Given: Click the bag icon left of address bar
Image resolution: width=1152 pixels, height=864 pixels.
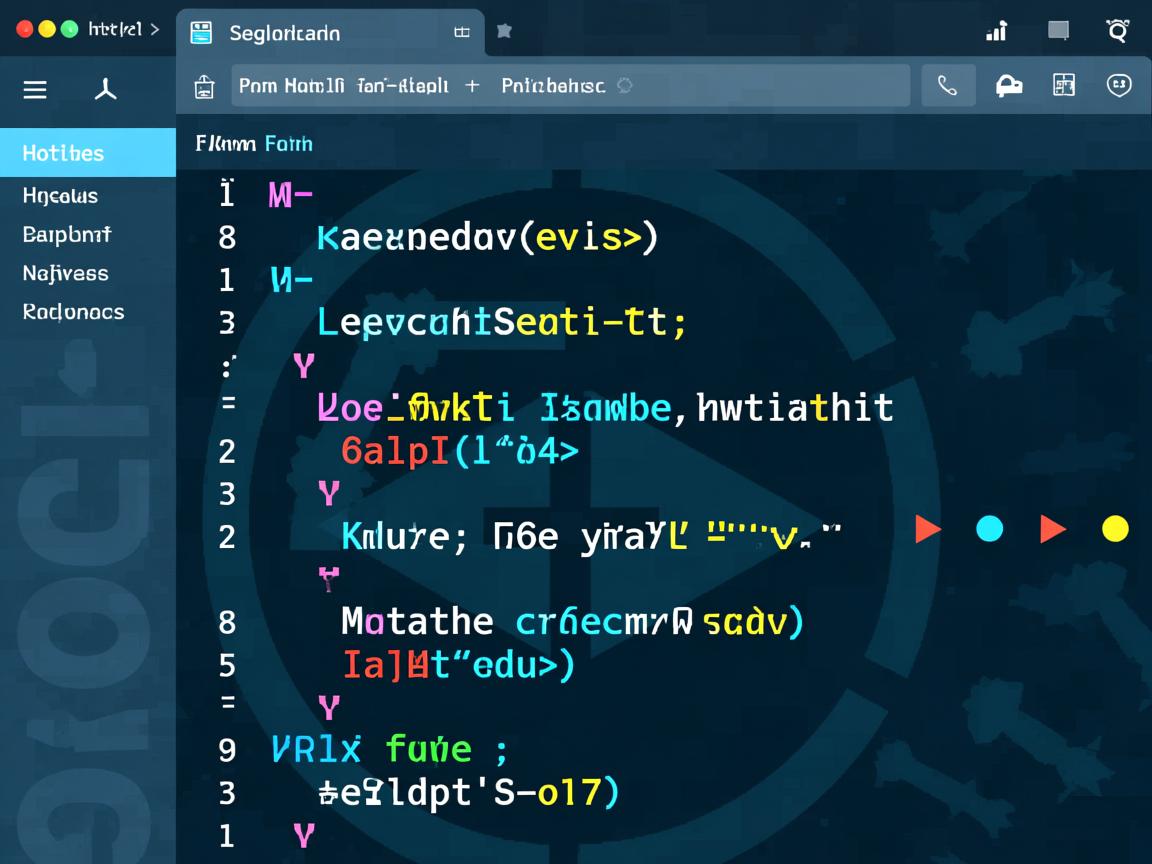Looking at the screenshot, I should click(204, 87).
